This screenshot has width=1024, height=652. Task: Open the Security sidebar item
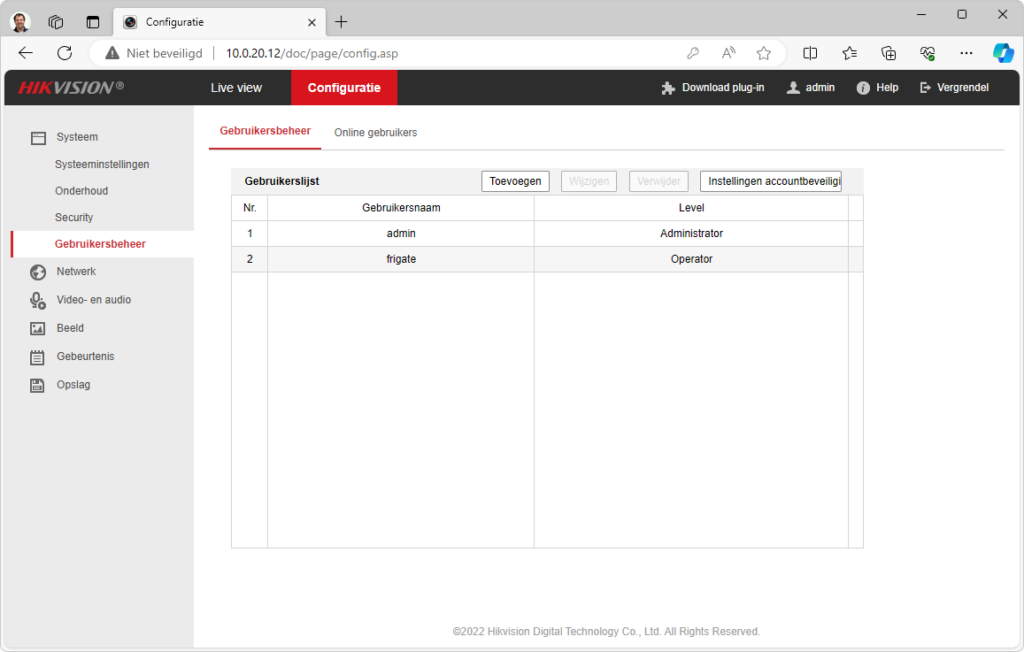(74, 217)
